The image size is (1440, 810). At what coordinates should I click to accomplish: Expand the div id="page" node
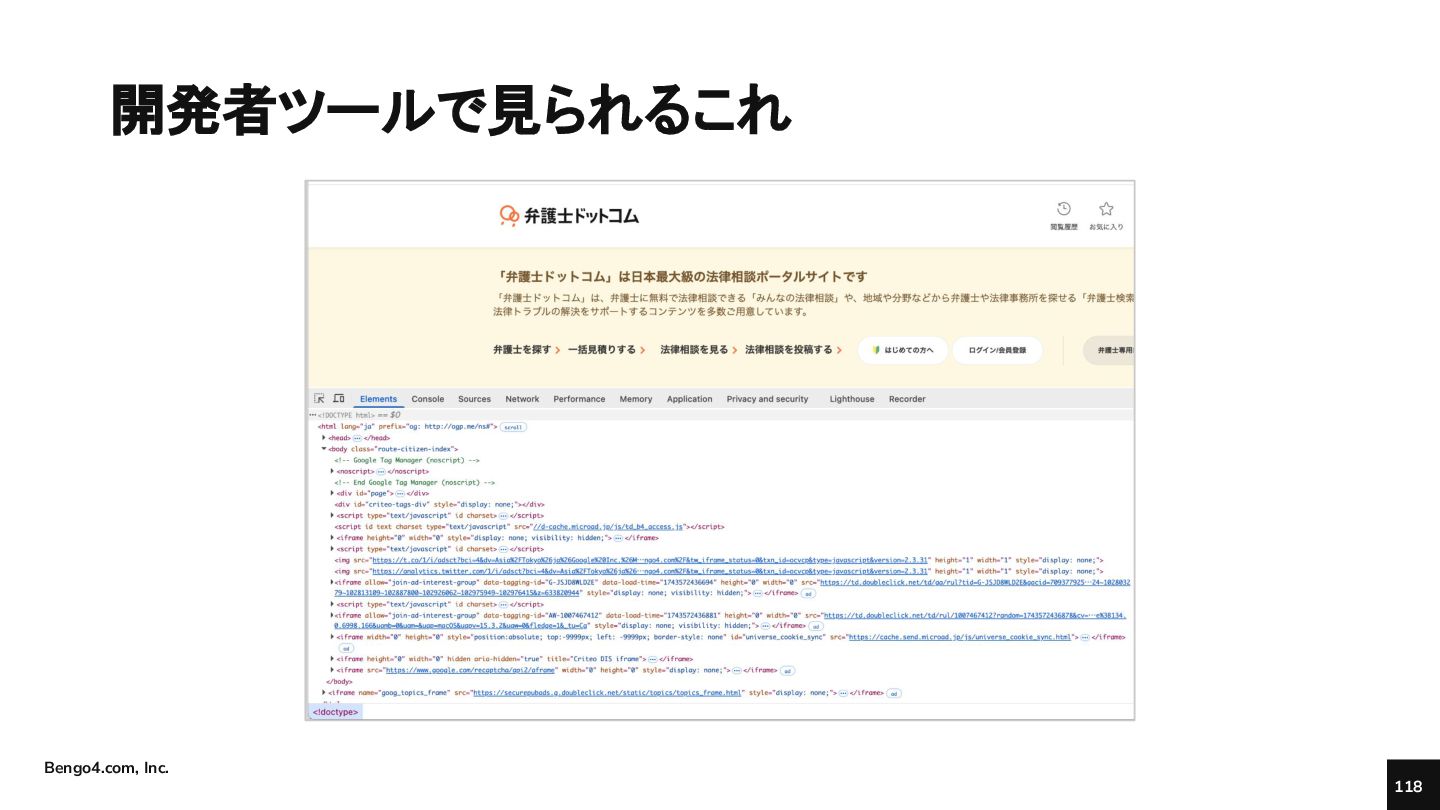coord(332,493)
